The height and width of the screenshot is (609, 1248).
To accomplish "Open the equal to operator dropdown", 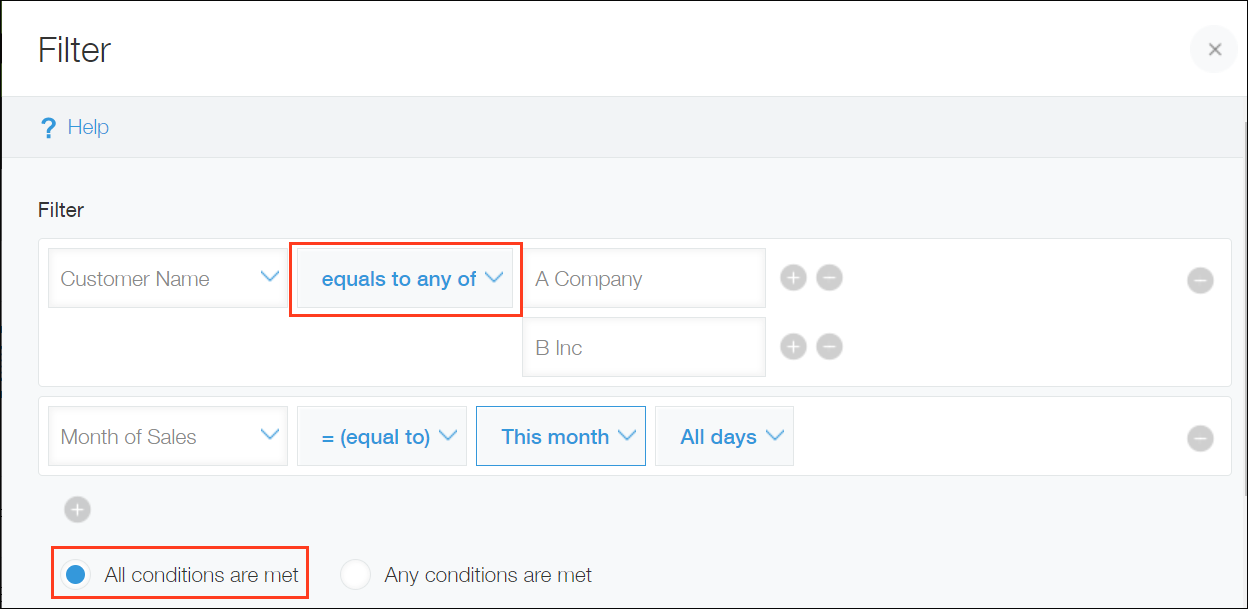I will click(381, 436).
